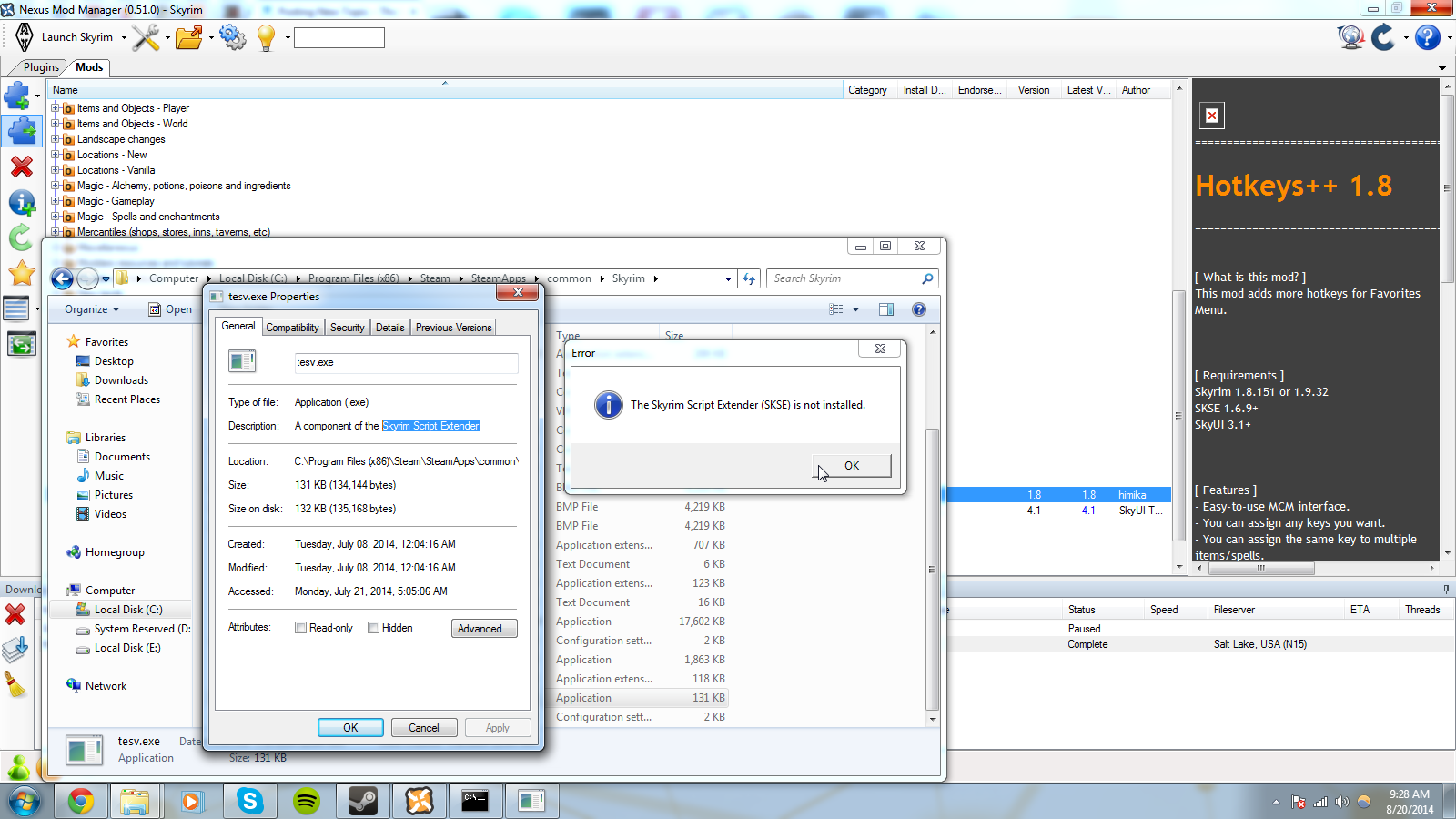
Task: Click the Open button in Explorer toolbar
Action: (x=170, y=309)
